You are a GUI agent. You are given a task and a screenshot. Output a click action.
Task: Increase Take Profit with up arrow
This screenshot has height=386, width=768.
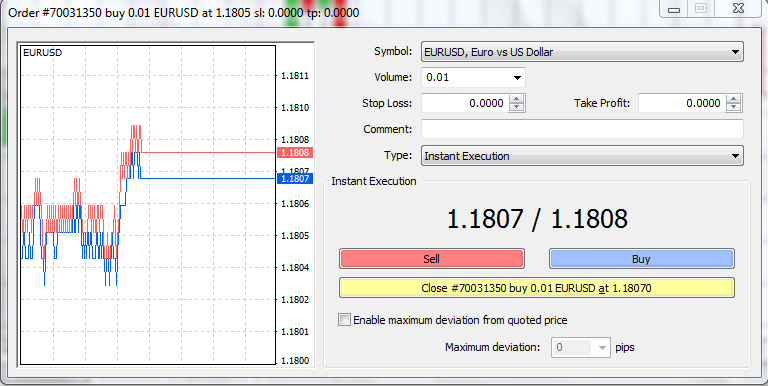pyautogui.click(x=733, y=99)
